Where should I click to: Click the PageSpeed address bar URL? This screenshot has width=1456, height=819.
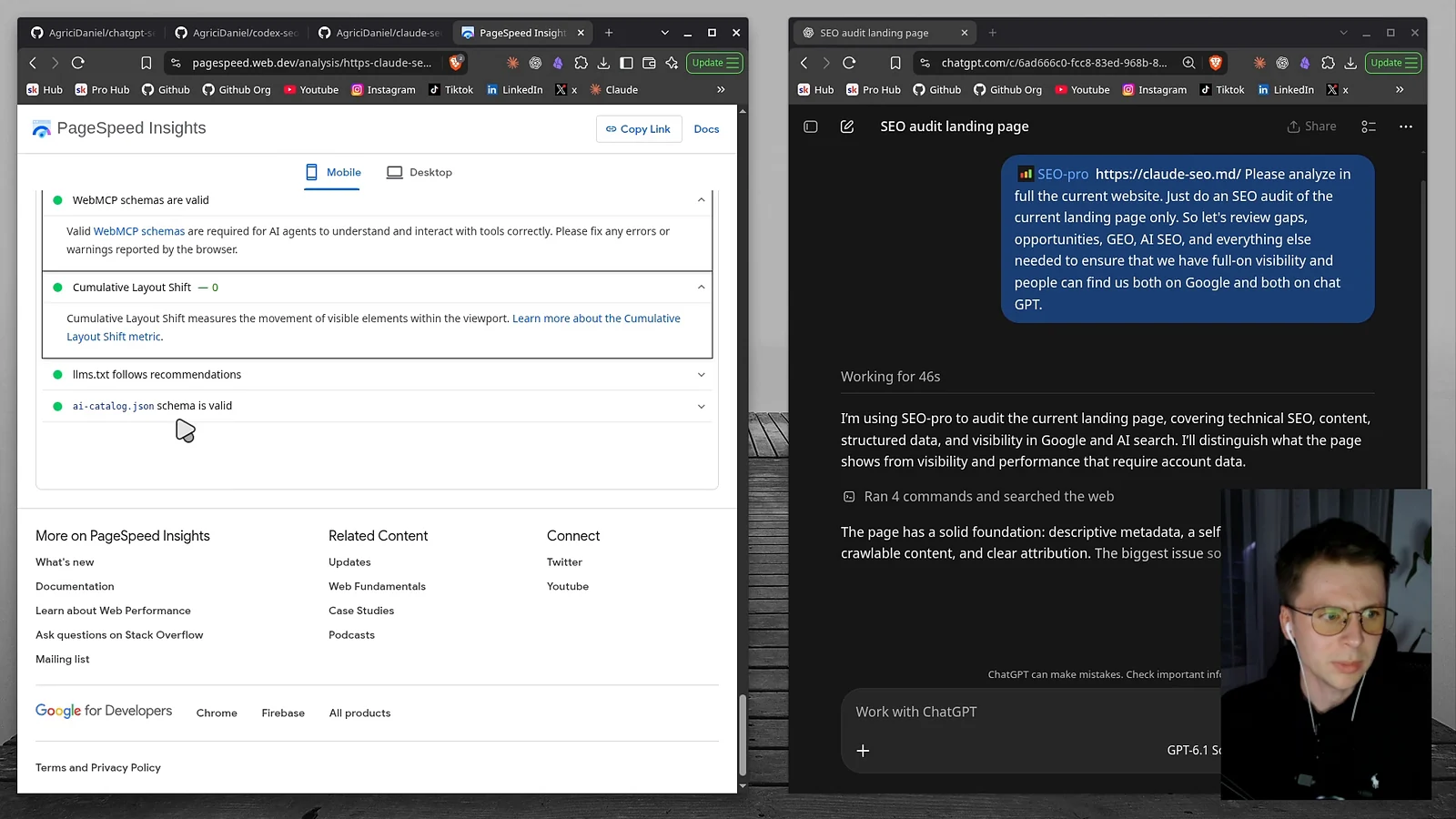(x=312, y=63)
